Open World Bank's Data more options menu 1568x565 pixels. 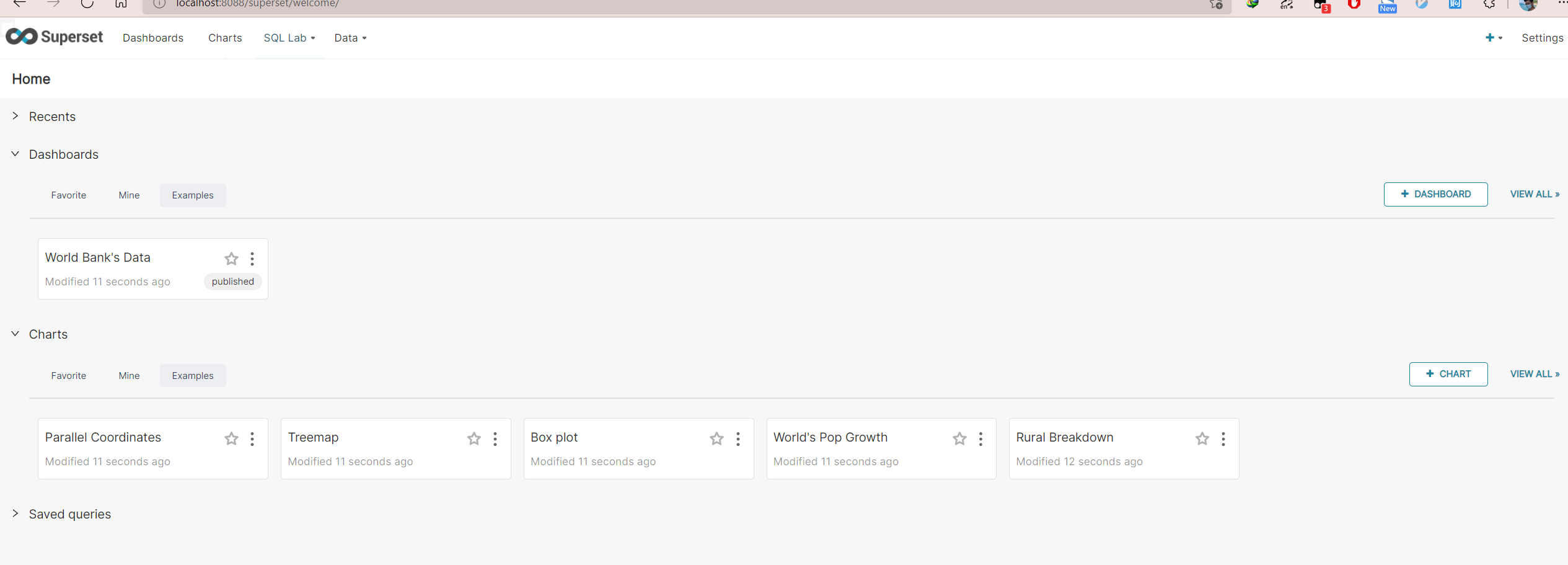coord(252,259)
